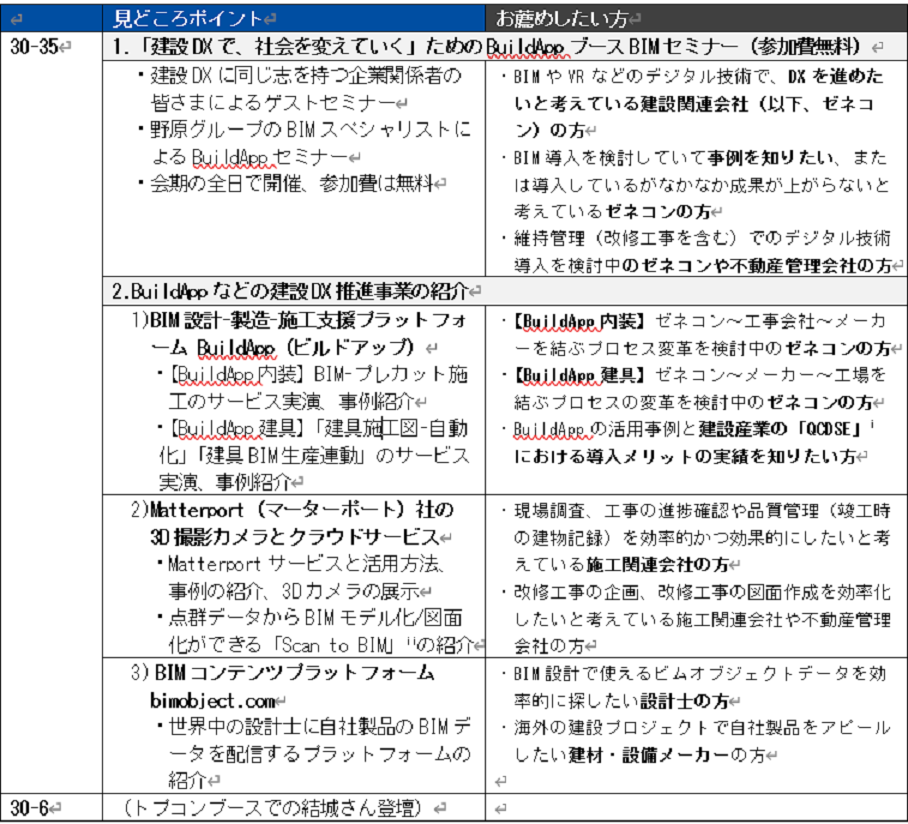Click the text '施工関連会社の方'
This screenshot has width=908, height=824.
pyautogui.click(x=657, y=565)
